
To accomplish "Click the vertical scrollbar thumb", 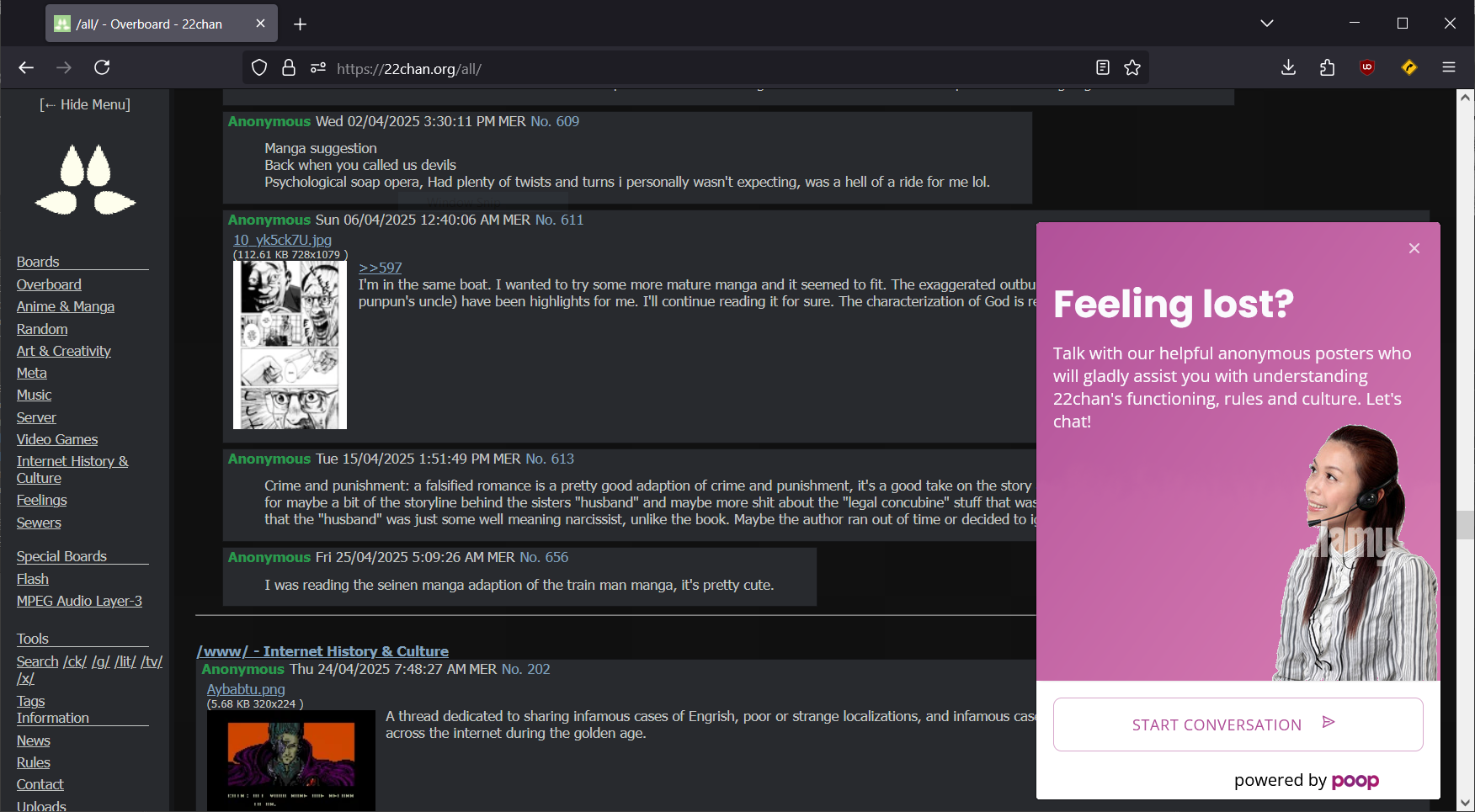I will 1466,524.
